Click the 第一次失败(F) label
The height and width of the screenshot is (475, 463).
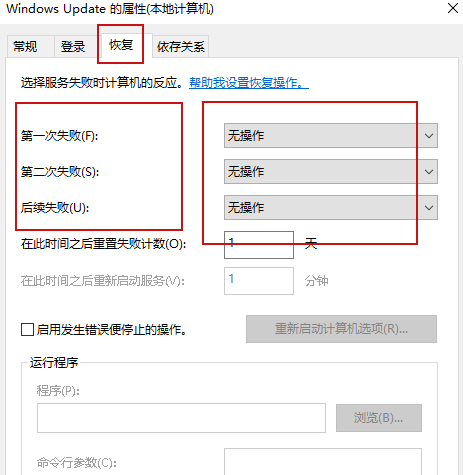59,136
